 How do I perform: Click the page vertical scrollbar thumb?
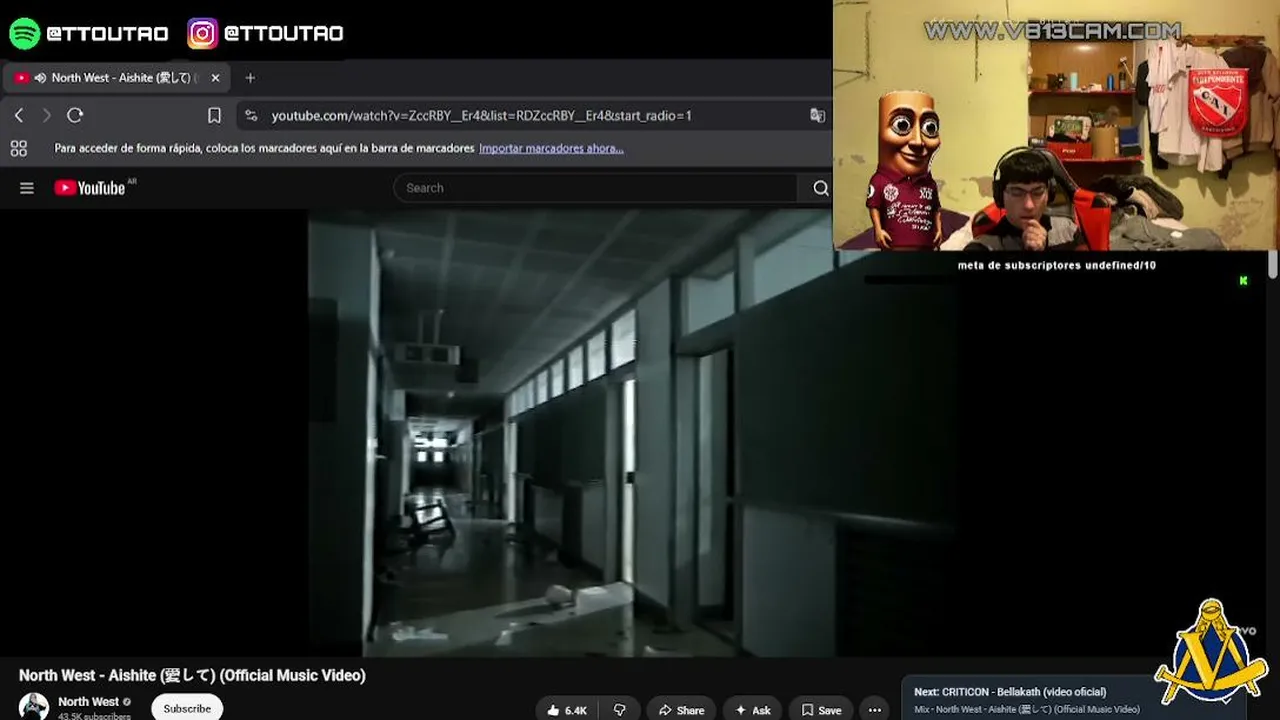pos(1273,265)
